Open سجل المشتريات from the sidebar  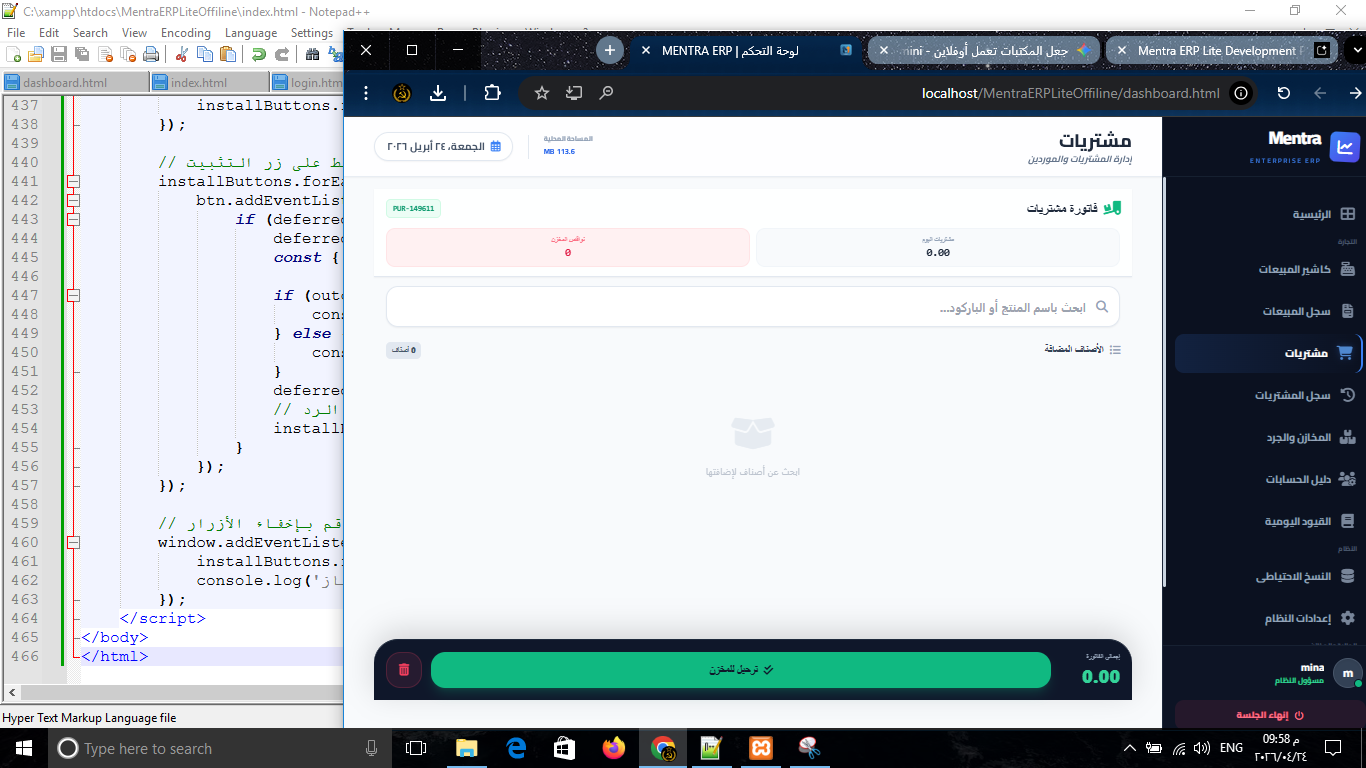point(1268,395)
